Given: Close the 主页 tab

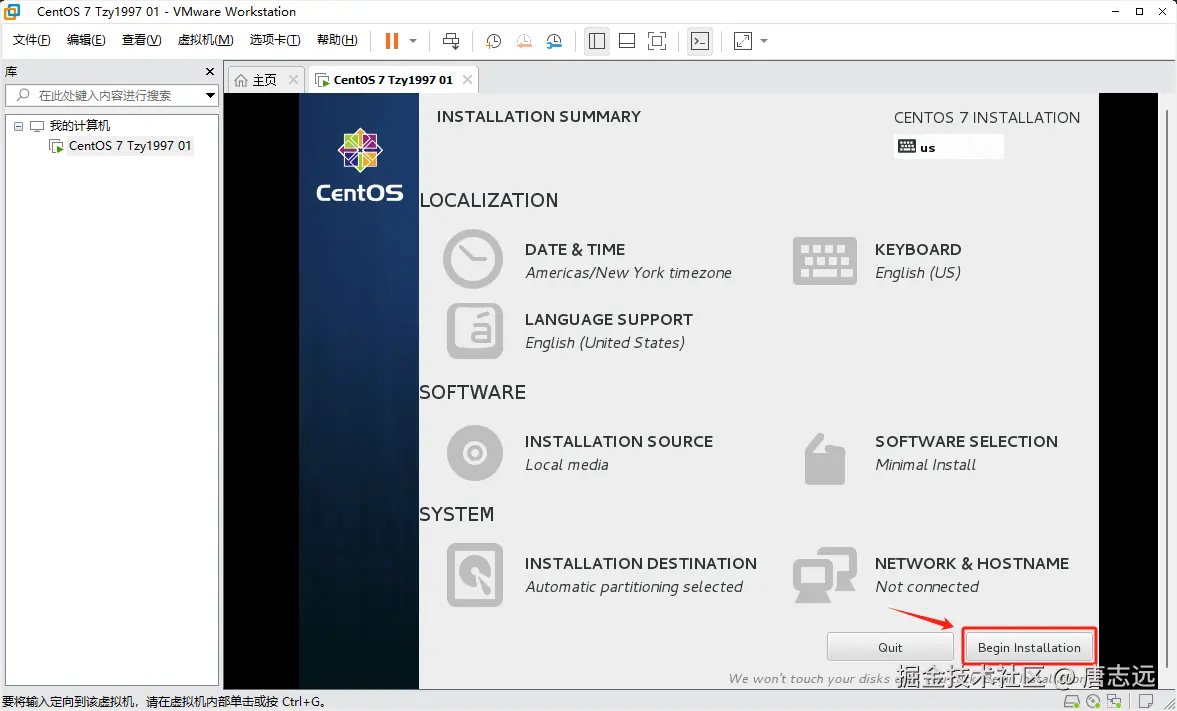Looking at the screenshot, I should (x=293, y=80).
